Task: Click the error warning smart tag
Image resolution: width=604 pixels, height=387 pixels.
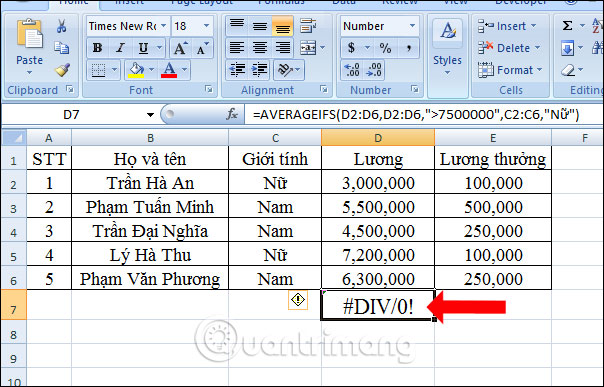Action: pos(298,300)
